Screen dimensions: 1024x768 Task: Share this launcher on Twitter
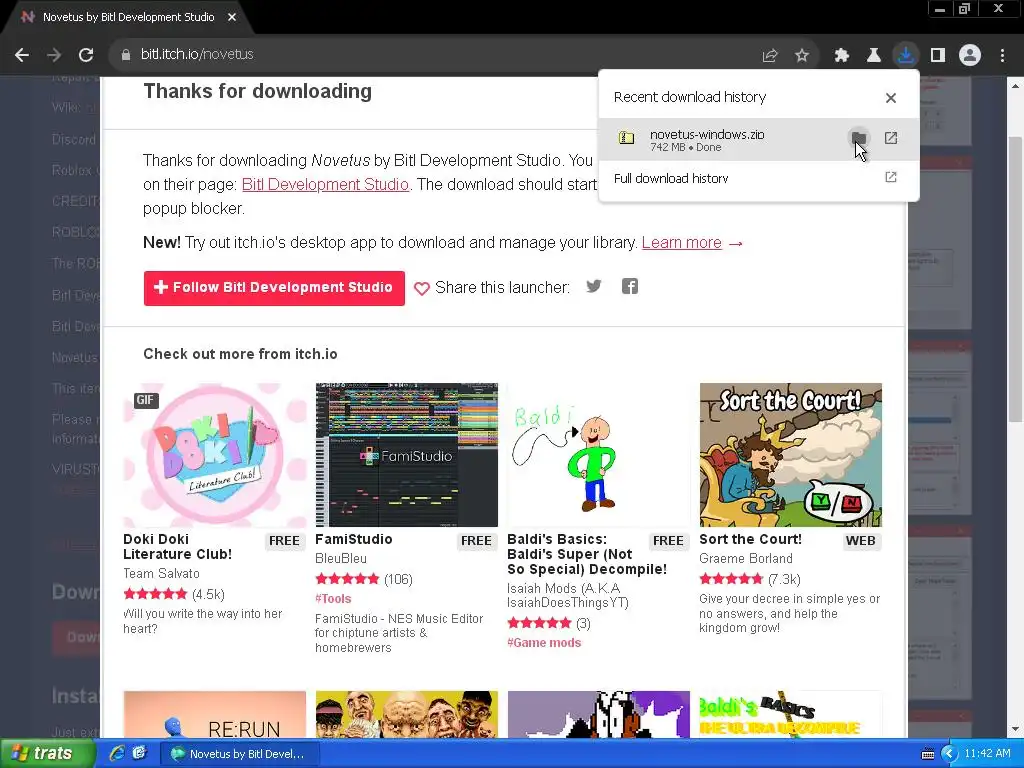click(x=594, y=287)
